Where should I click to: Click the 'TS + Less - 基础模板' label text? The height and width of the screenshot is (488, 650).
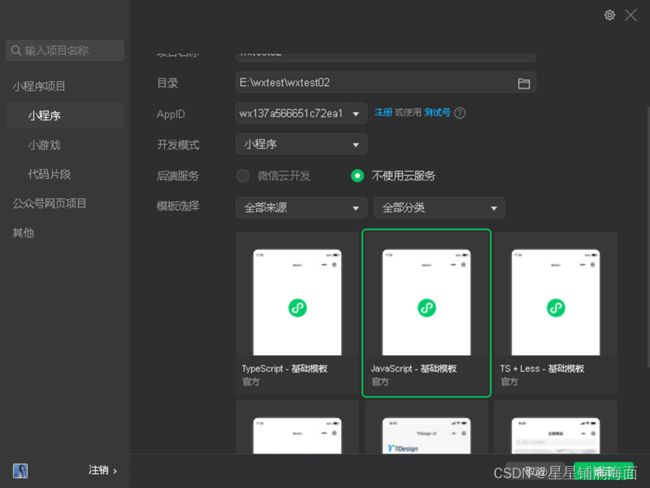click(542, 368)
